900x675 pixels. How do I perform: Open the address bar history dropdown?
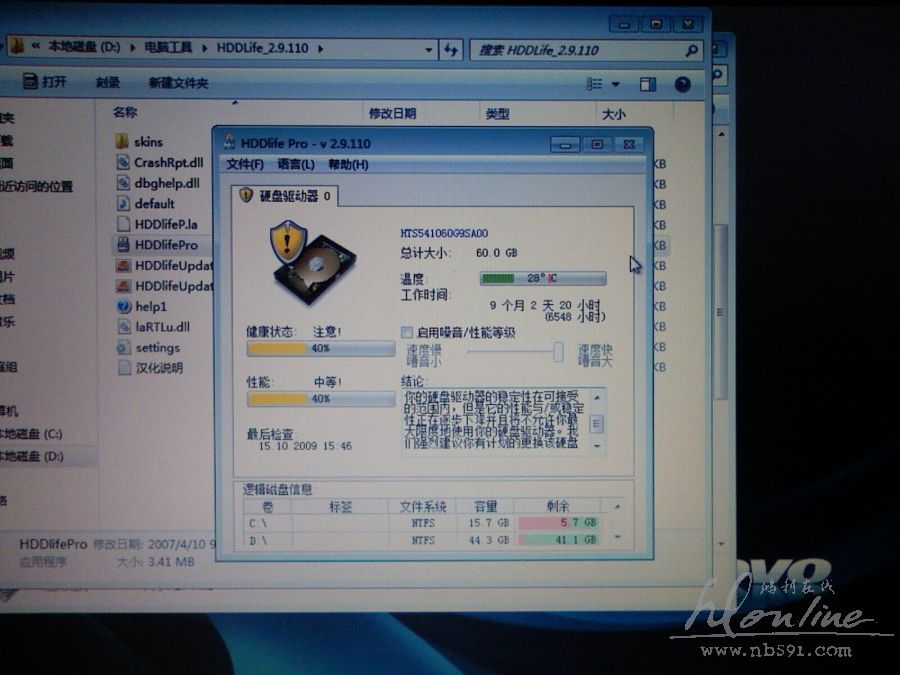pyautogui.click(x=428, y=50)
